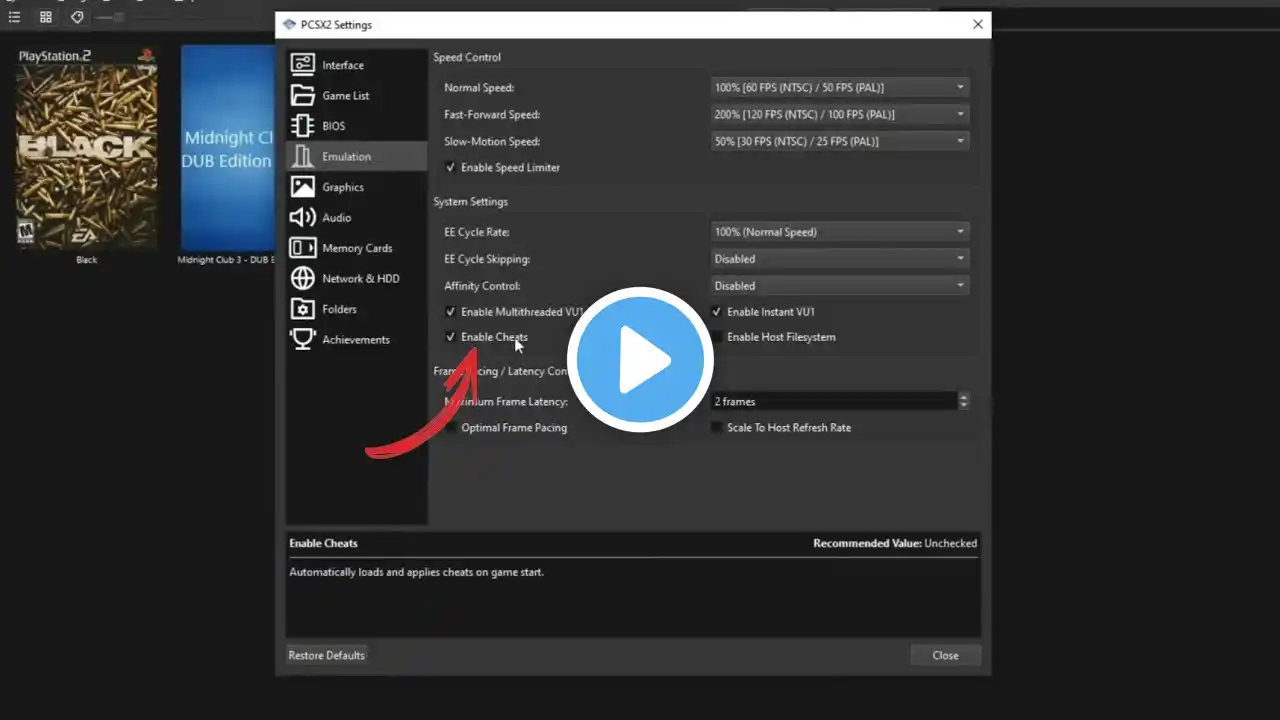
Task: Open the Network & HDD settings page
Action: pyautogui.click(x=356, y=279)
